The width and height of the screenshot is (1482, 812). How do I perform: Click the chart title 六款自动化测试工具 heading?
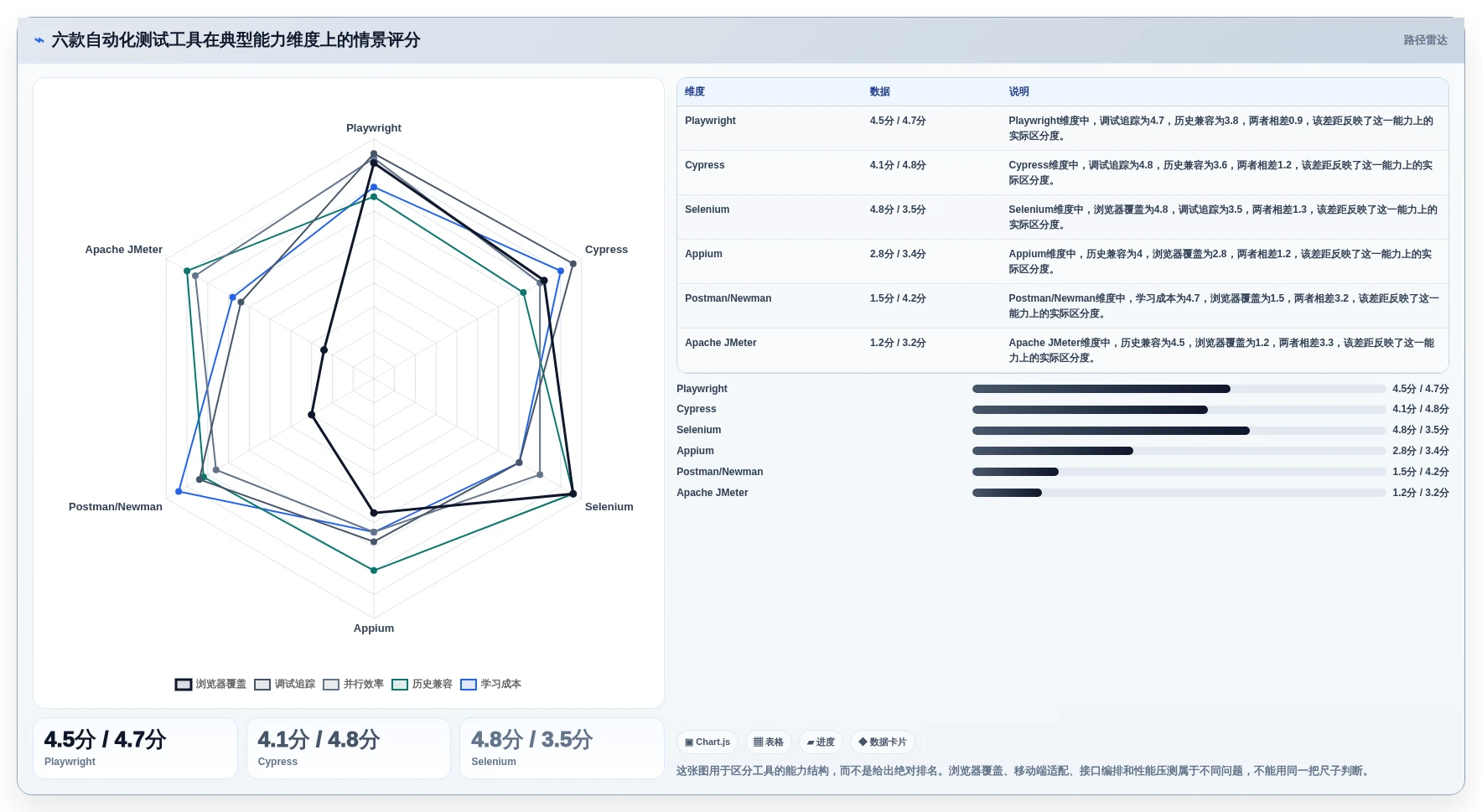click(236, 40)
